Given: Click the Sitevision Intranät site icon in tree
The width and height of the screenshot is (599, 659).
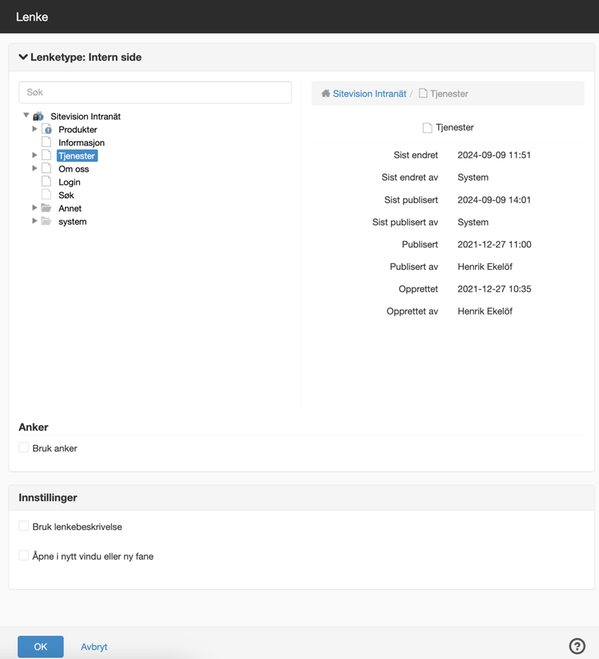Looking at the screenshot, I should (38, 116).
